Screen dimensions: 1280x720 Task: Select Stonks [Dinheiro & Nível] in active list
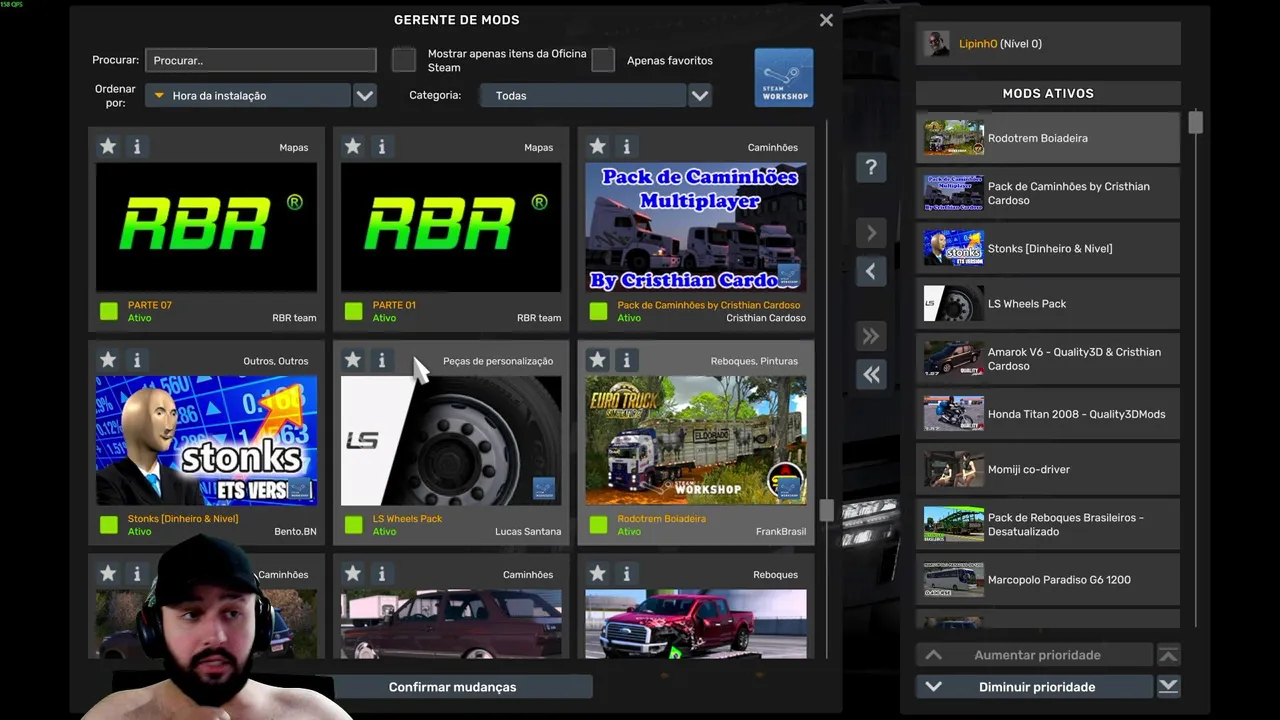(1048, 248)
